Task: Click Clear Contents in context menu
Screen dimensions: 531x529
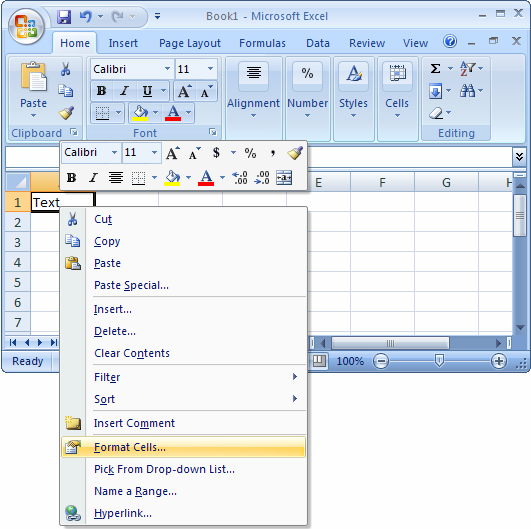Action: (184, 353)
